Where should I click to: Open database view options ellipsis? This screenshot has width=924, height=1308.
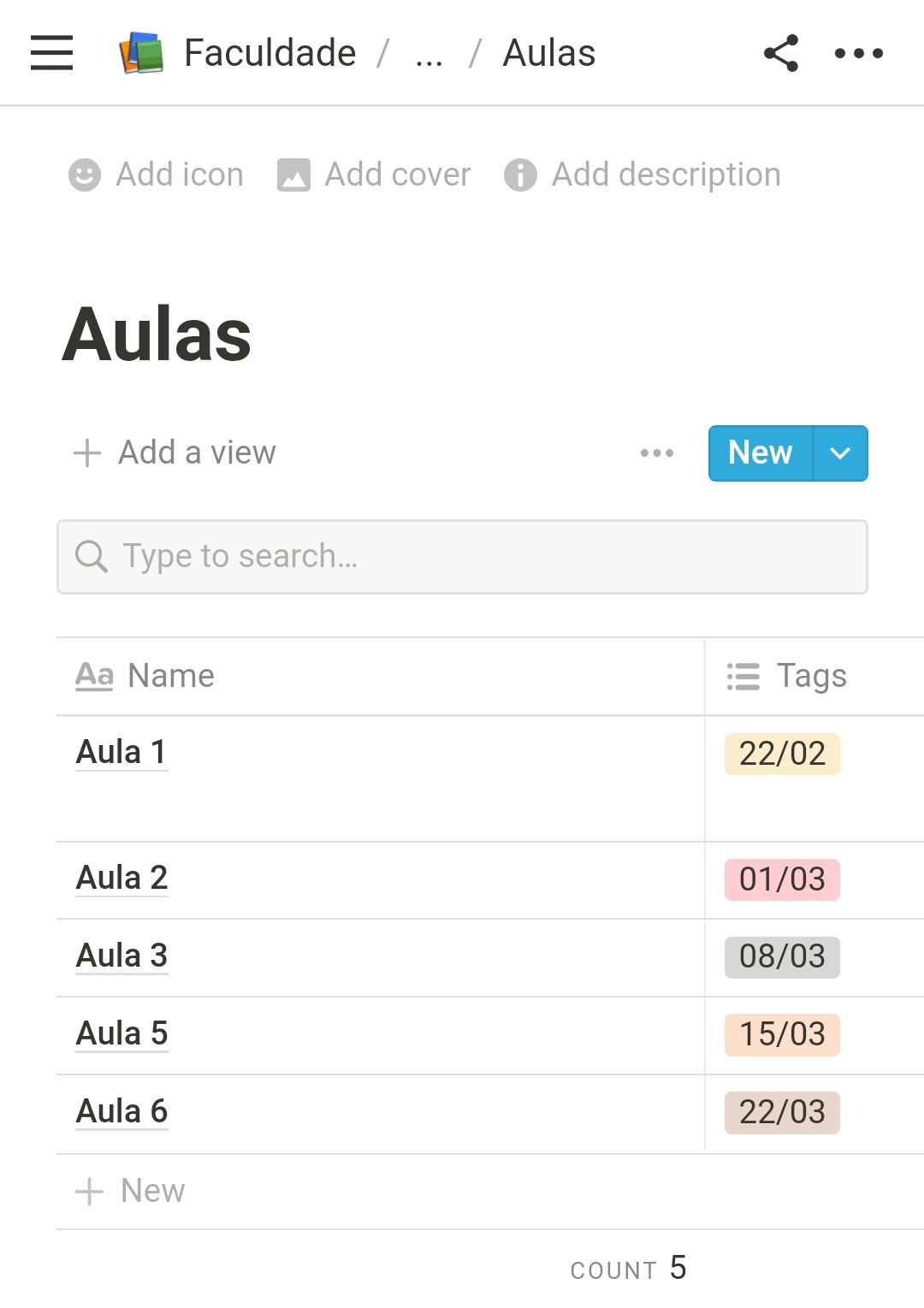[656, 453]
